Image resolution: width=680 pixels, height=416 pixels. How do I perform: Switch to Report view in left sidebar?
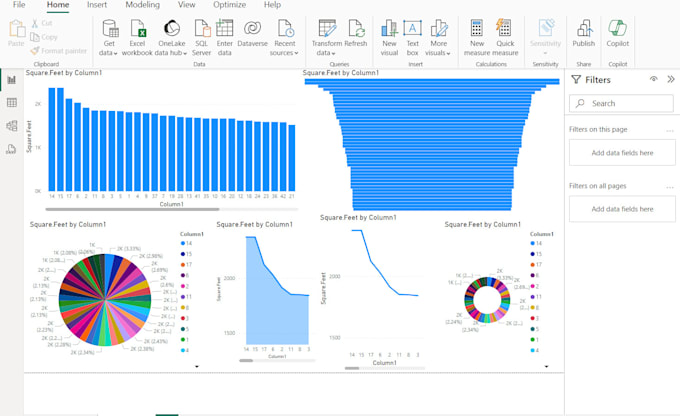point(12,80)
